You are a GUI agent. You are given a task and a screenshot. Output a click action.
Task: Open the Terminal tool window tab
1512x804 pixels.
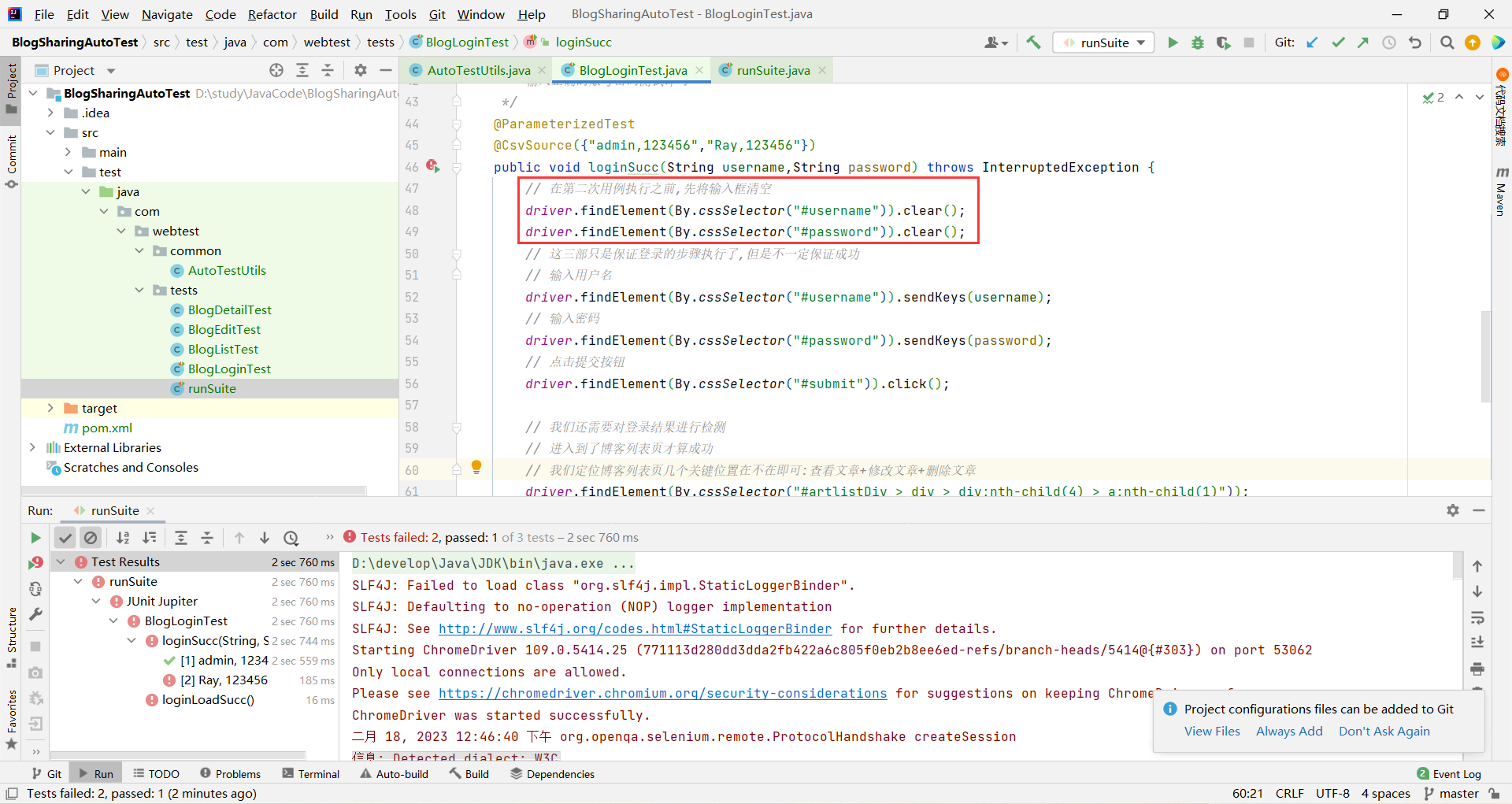(x=311, y=774)
